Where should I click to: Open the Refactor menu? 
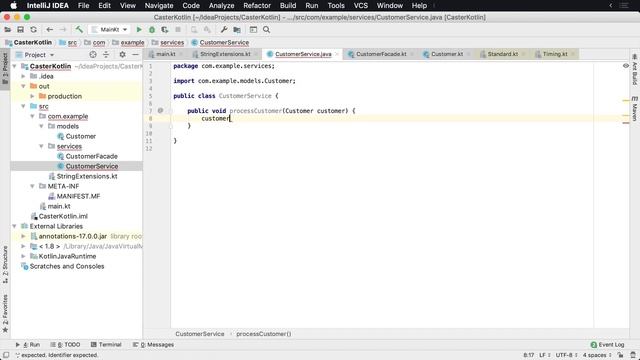[257, 6]
